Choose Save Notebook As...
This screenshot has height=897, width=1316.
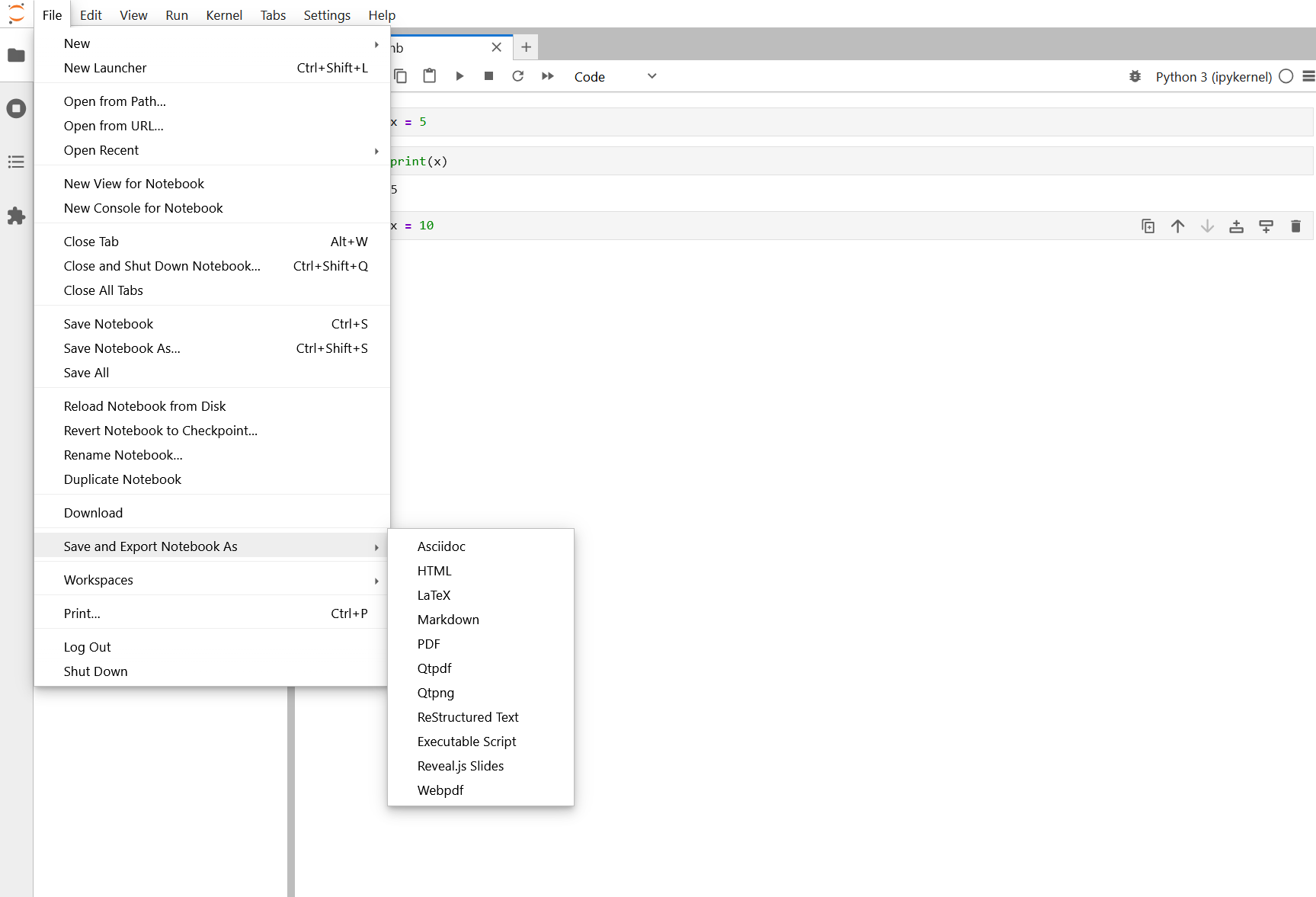(x=212, y=348)
